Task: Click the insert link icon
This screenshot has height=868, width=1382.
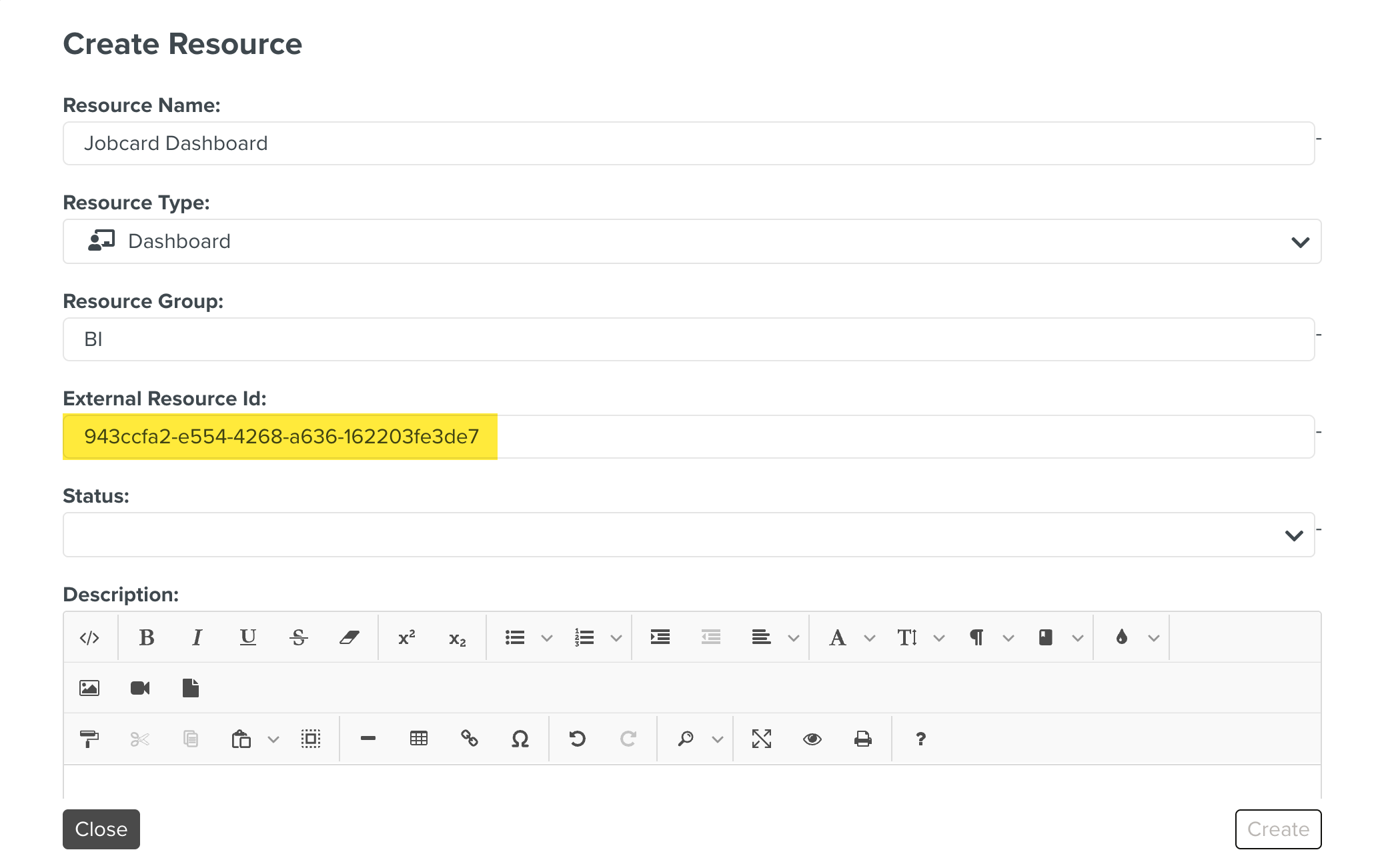Action: point(470,739)
